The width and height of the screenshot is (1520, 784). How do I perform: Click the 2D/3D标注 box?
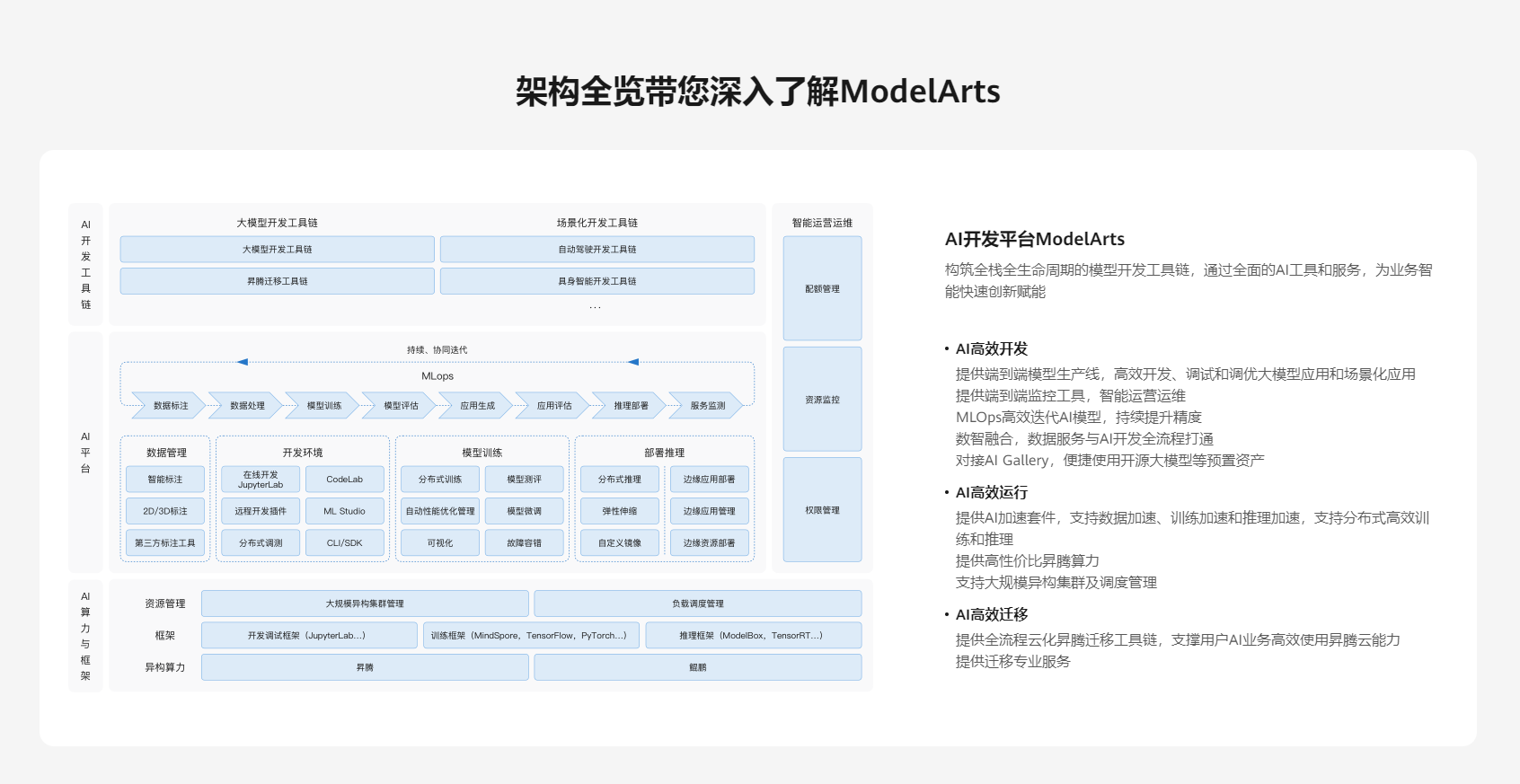165,511
